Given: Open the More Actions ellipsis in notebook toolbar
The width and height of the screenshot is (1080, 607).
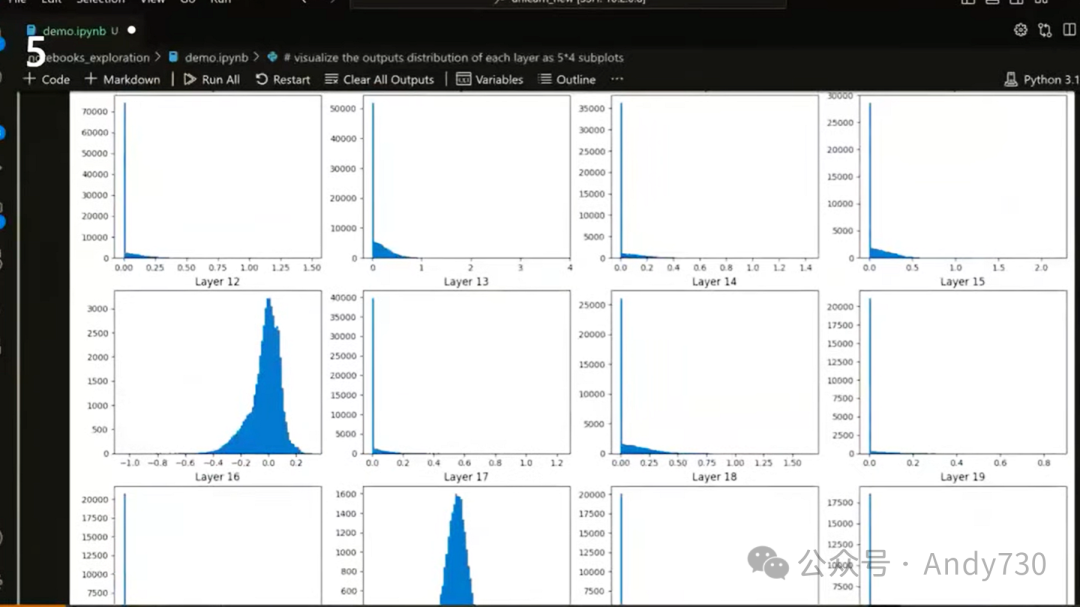Looking at the screenshot, I should (617, 79).
